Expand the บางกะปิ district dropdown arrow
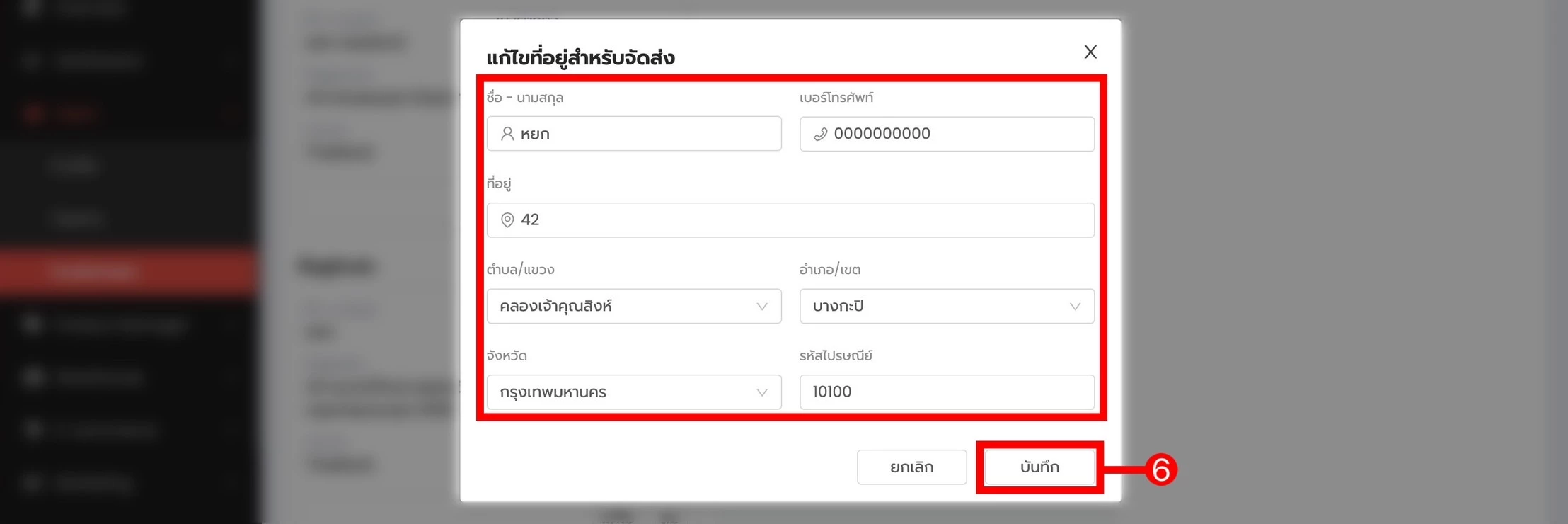The height and width of the screenshot is (524, 1568). 1075,307
